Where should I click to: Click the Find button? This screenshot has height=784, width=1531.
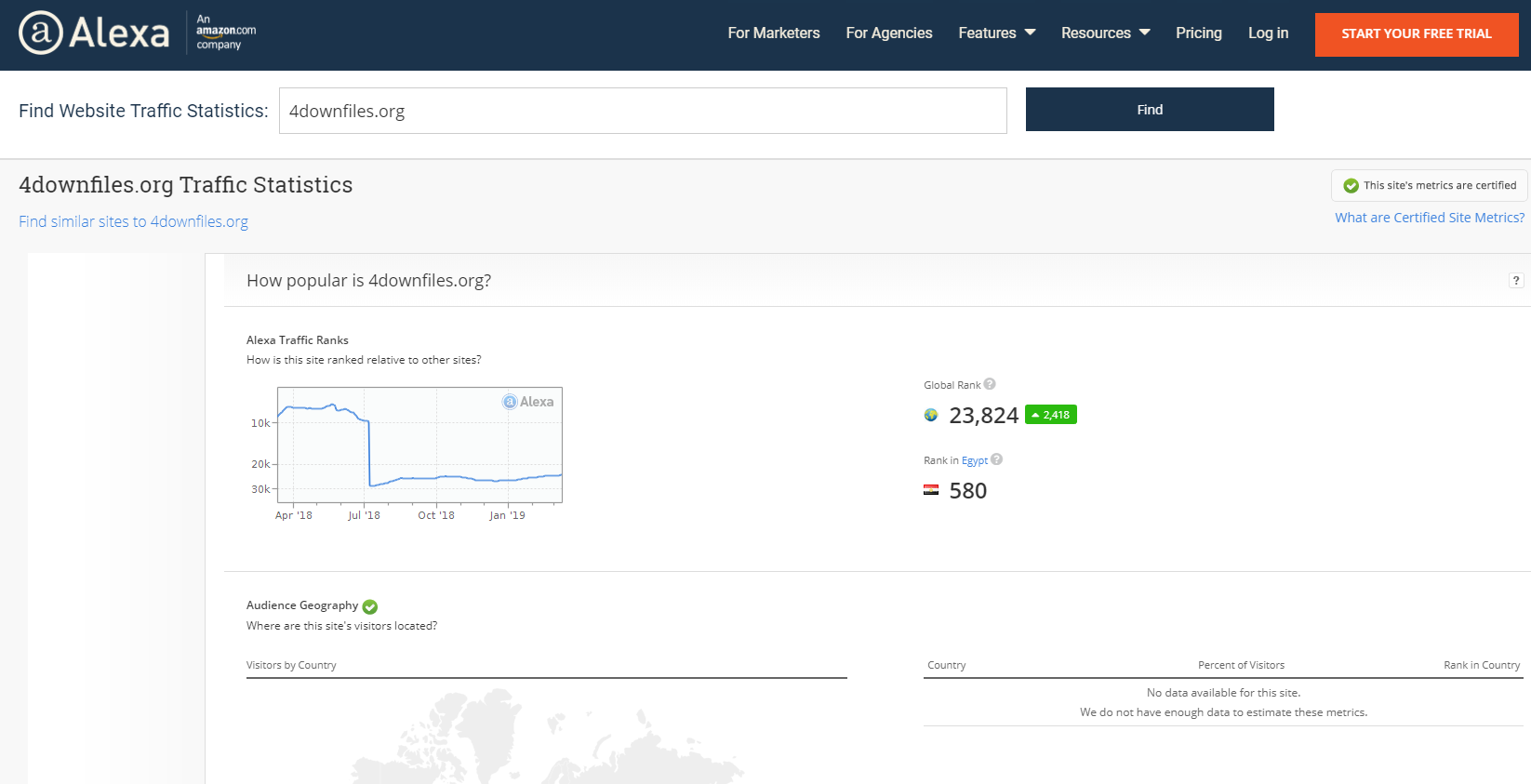pos(1150,110)
